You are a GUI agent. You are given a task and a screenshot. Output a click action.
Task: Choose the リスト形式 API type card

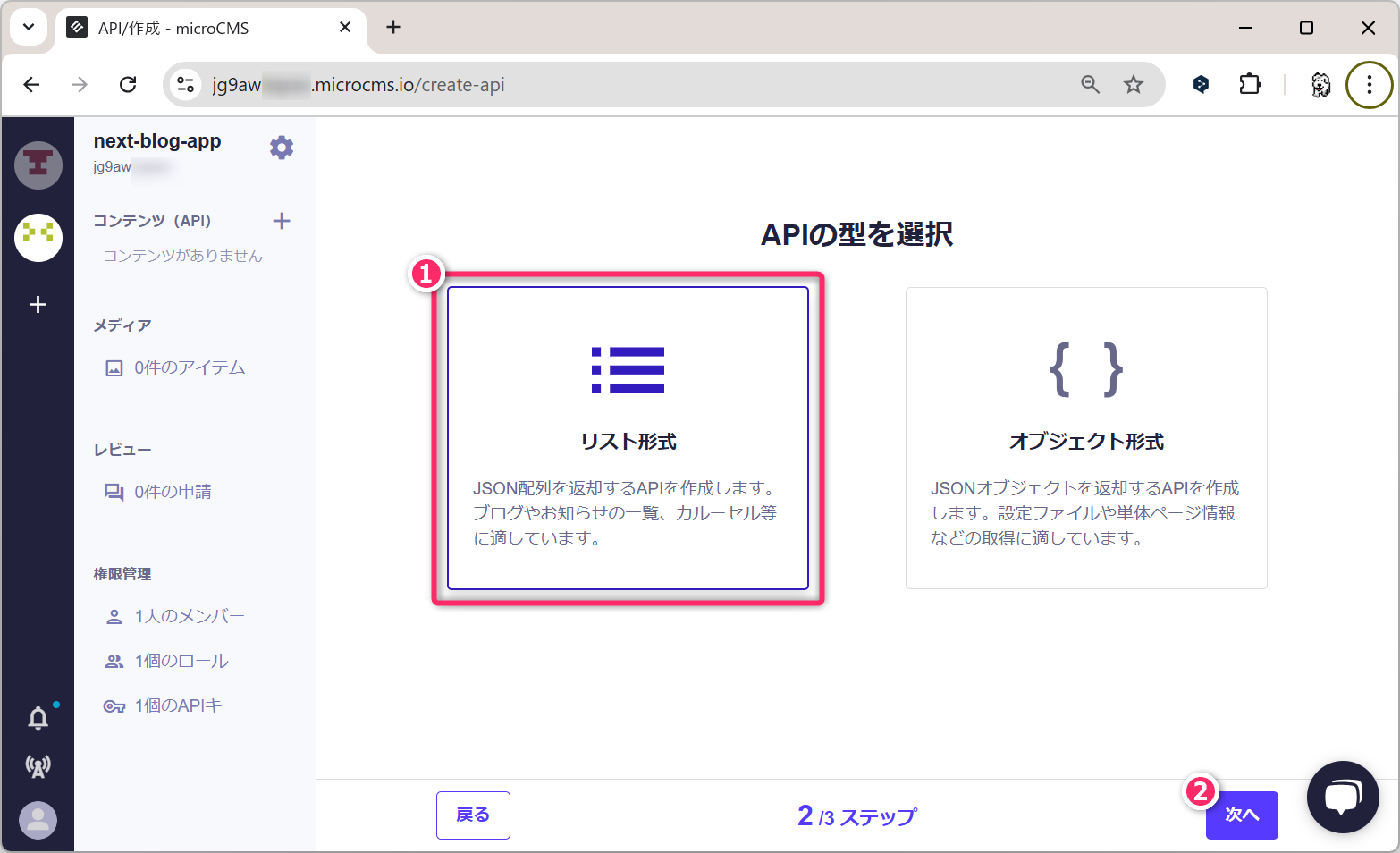[628, 438]
